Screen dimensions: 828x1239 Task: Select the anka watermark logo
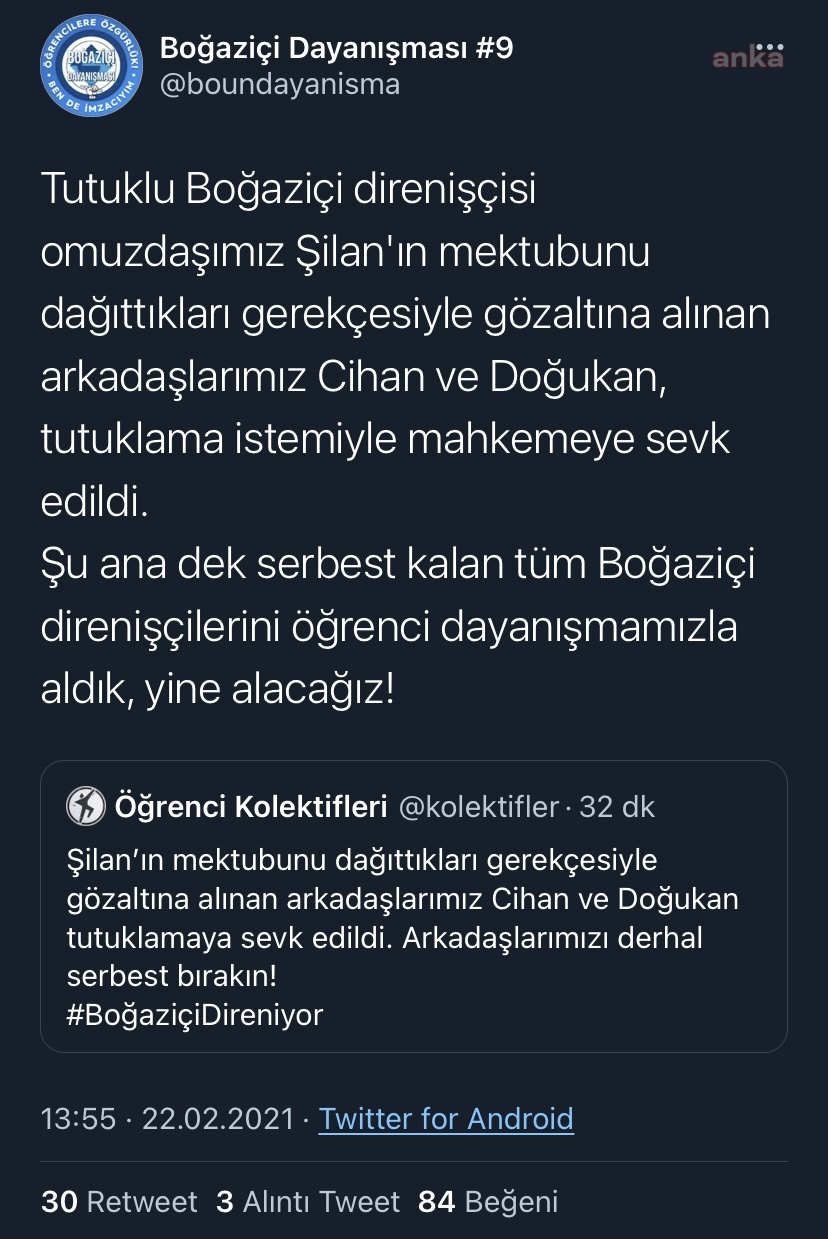(747, 59)
